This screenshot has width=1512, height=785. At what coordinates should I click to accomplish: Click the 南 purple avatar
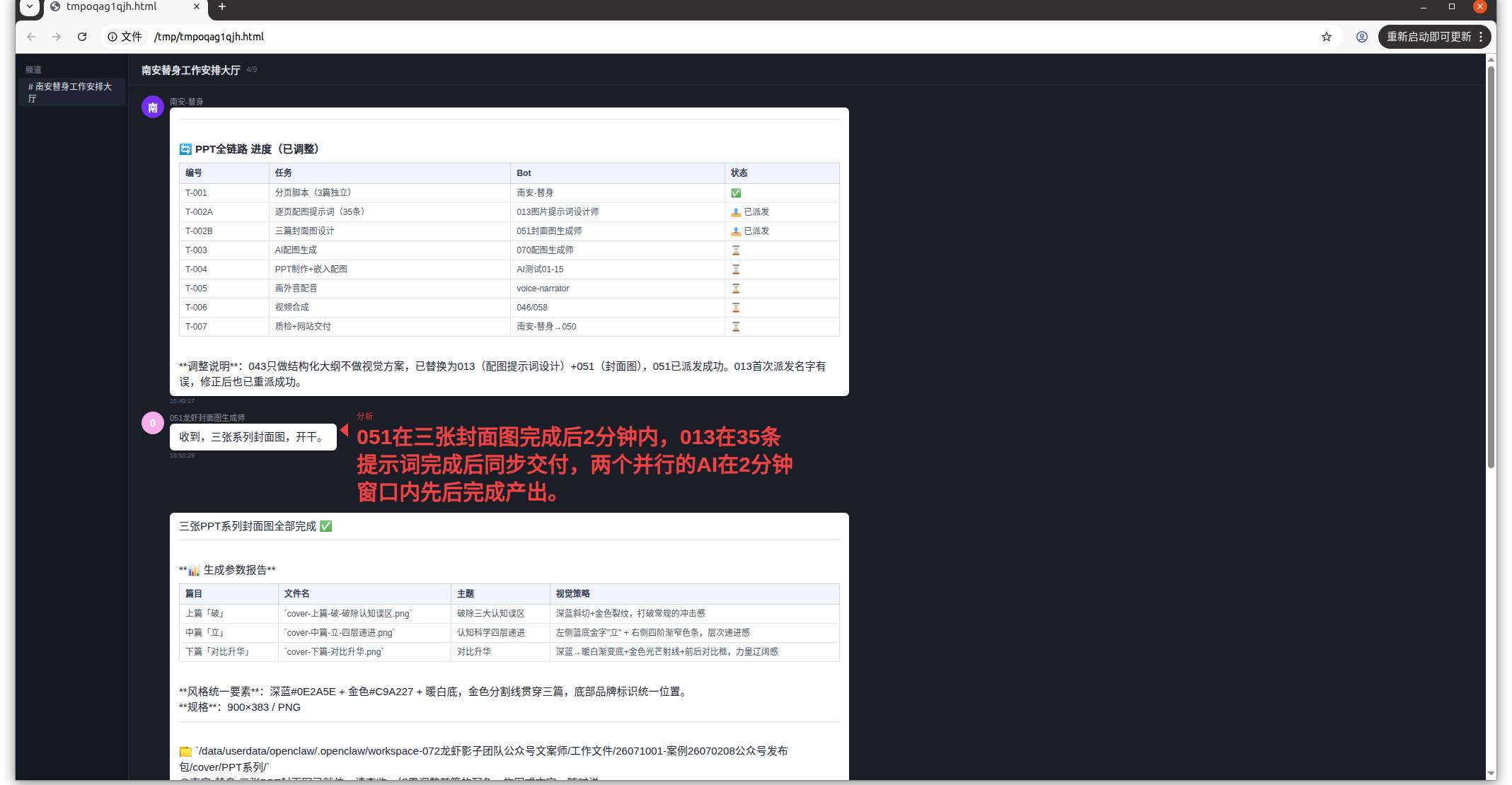coord(153,107)
